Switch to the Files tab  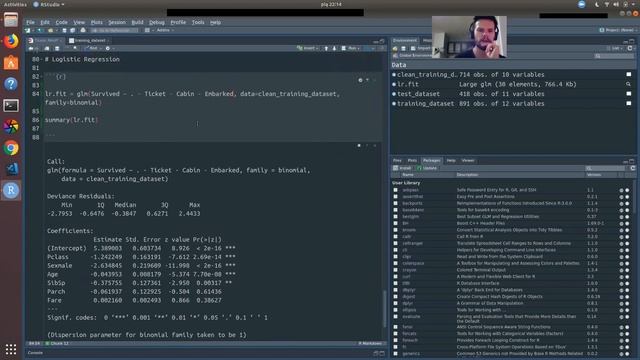click(397, 160)
